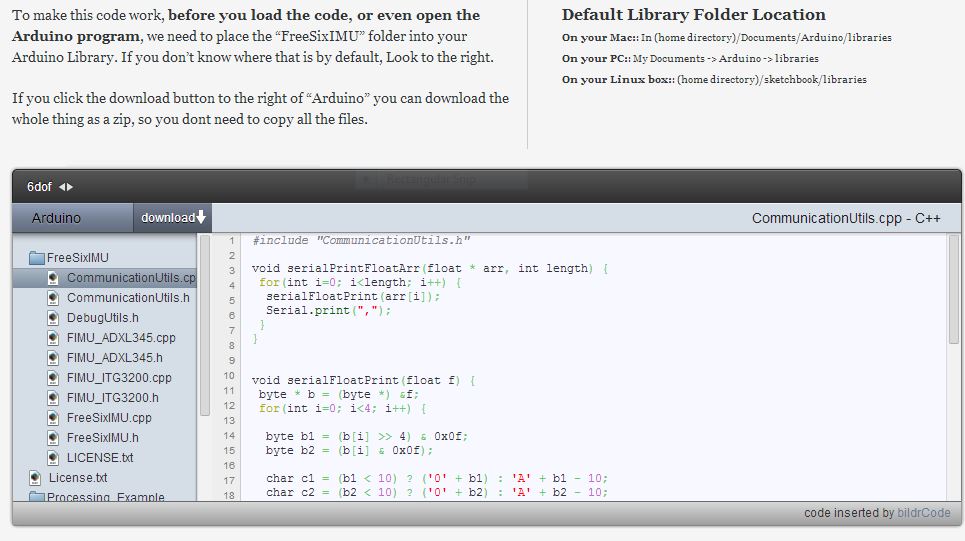
Task: Click the file icon beside License.txt
Action: pos(35,478)
